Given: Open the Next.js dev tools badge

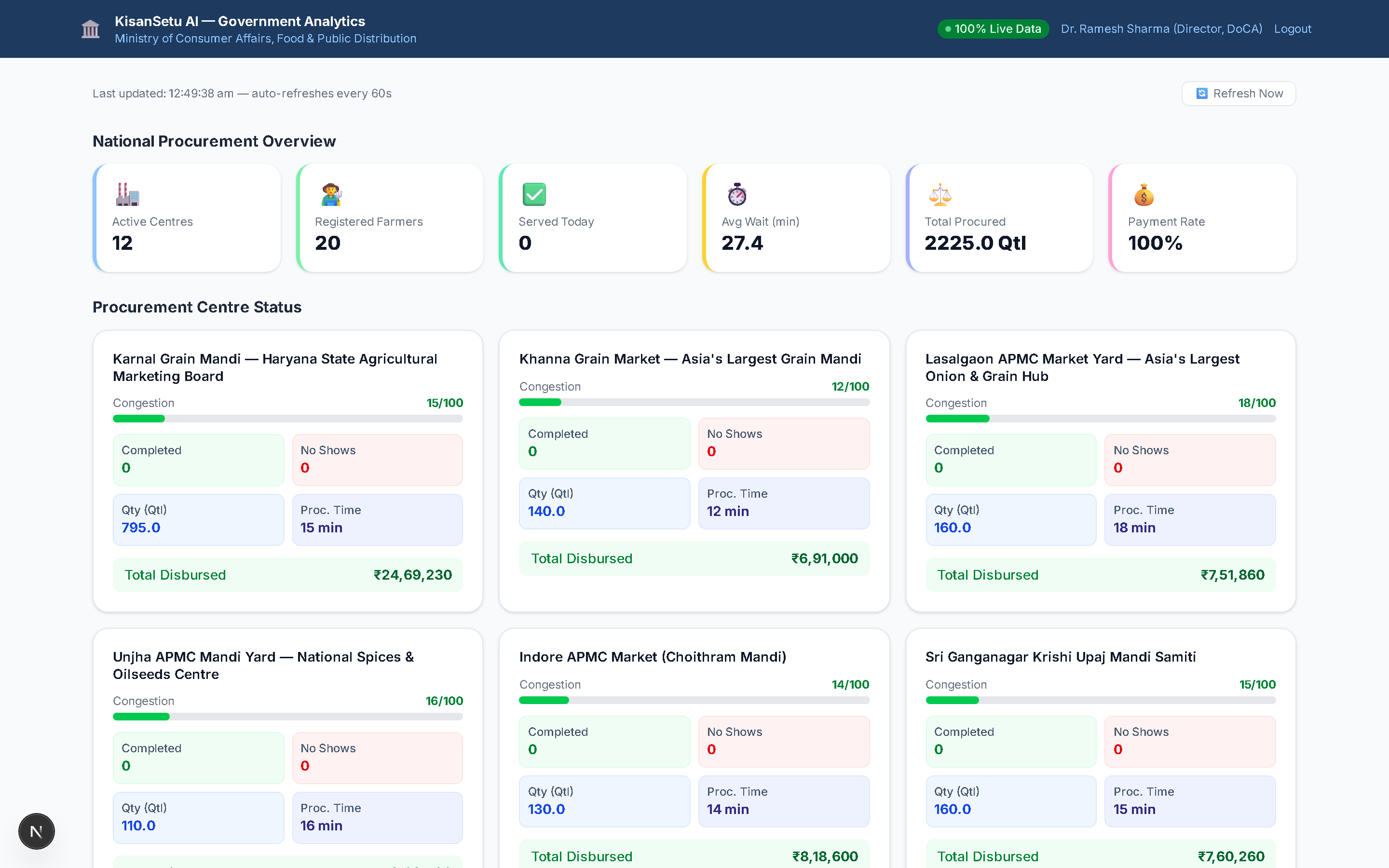Looking at the screenshot, I should tap(36, 831).
